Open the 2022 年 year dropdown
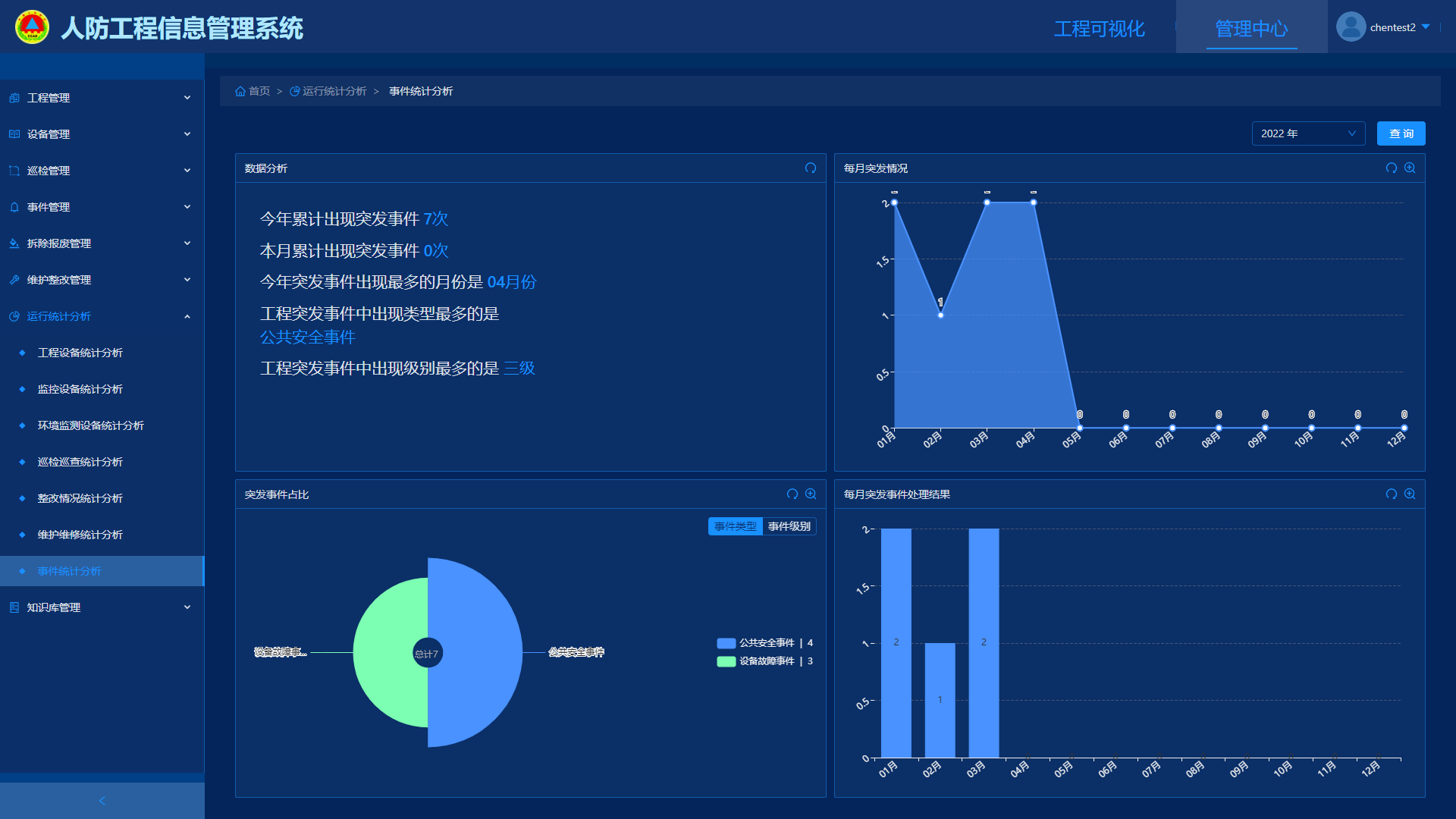 (1307, 133)
